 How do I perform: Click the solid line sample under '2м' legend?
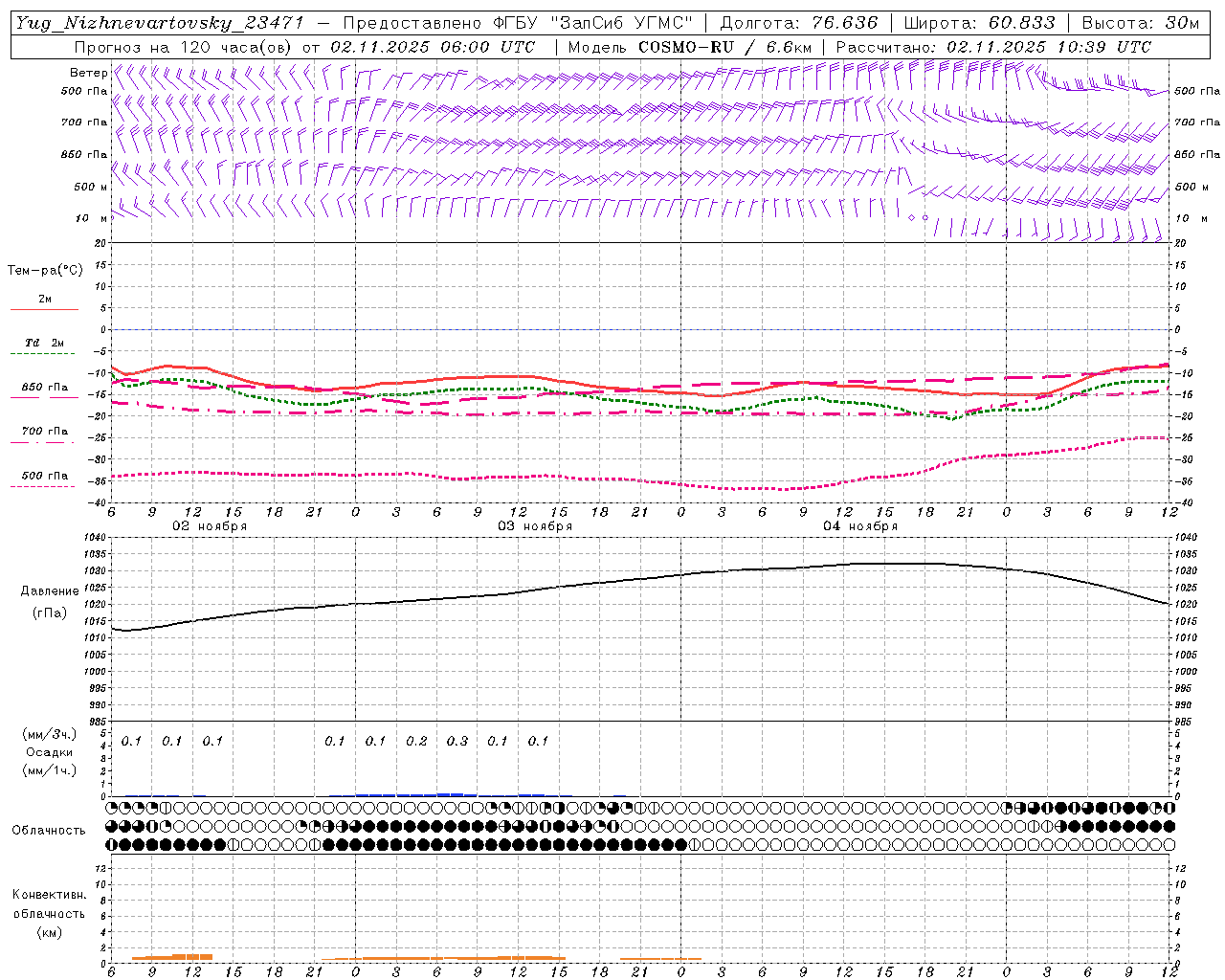pyautogui.click(x=44, y=310)
